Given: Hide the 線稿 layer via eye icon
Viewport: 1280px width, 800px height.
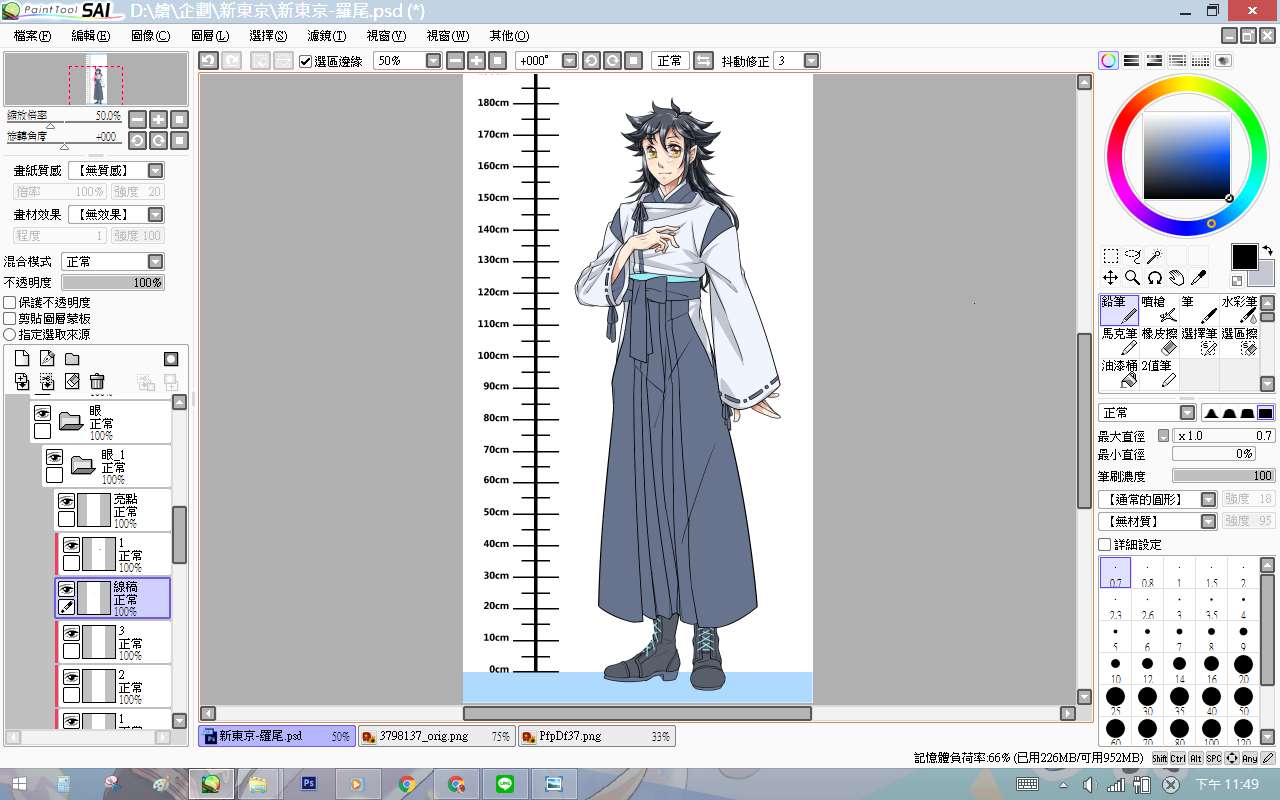Looking at the screenshot, I should (66, 588).
